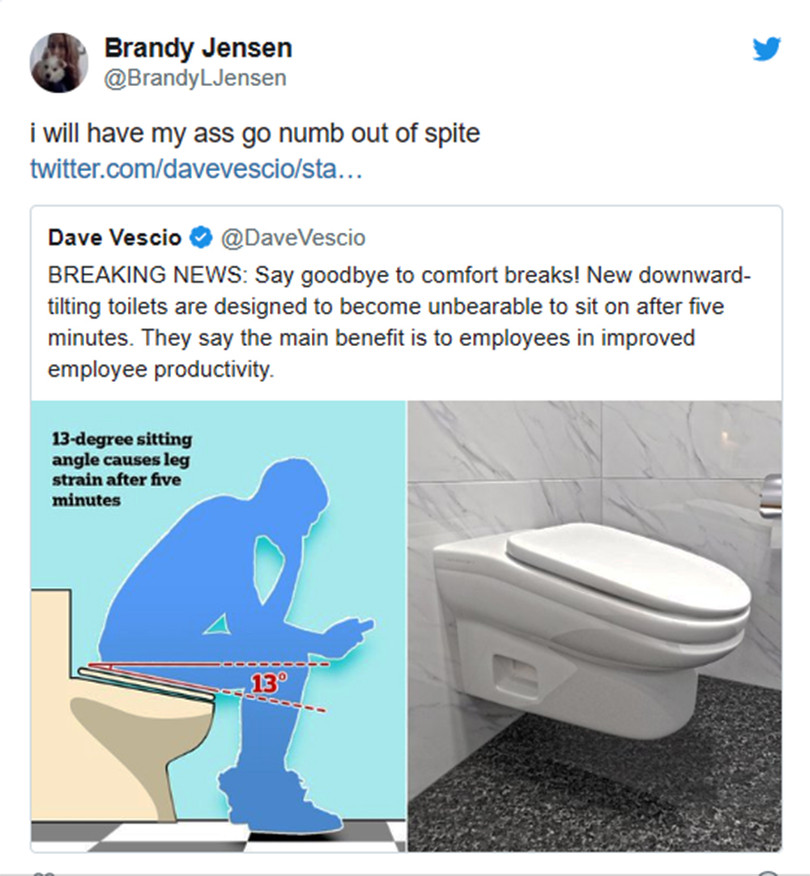Open the 13-degree sitting angle infographic
This screenshot has width=810, height=876.
point(218,626)
